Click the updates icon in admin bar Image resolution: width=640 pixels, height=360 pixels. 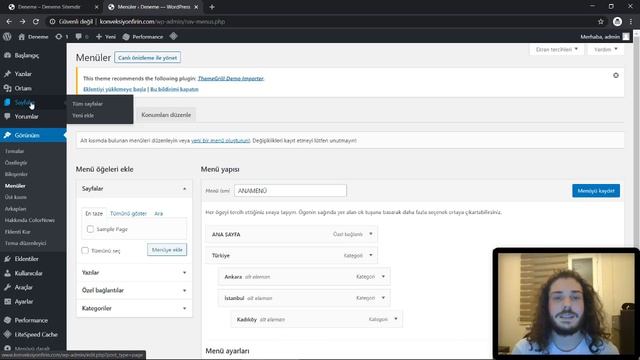(x=59, y=36)
